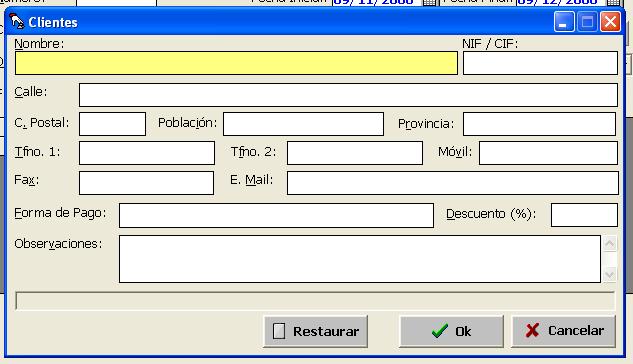Click inside the Observaciones text area
This screenshot has height=364, width=633.
pos(360,259)
